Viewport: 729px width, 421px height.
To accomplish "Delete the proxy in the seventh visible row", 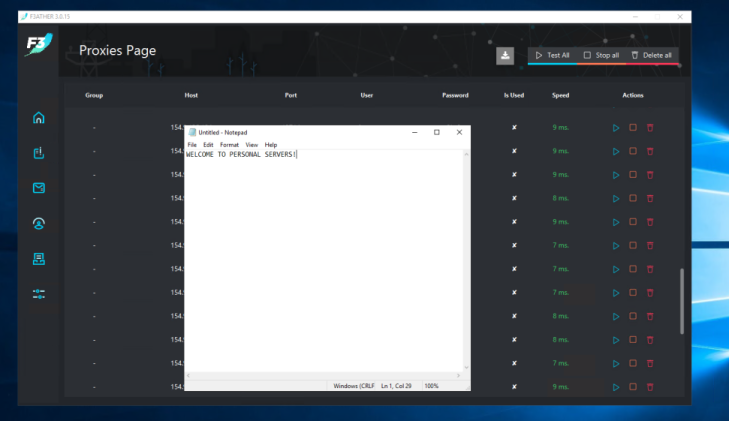I will 650,269.
